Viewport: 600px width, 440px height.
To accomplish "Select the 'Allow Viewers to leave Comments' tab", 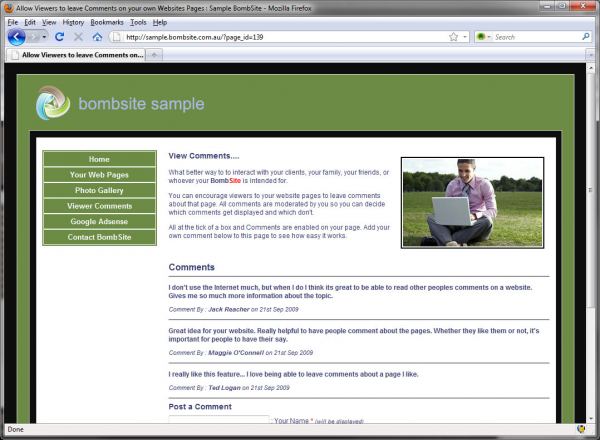I will (x=76, y=54).
